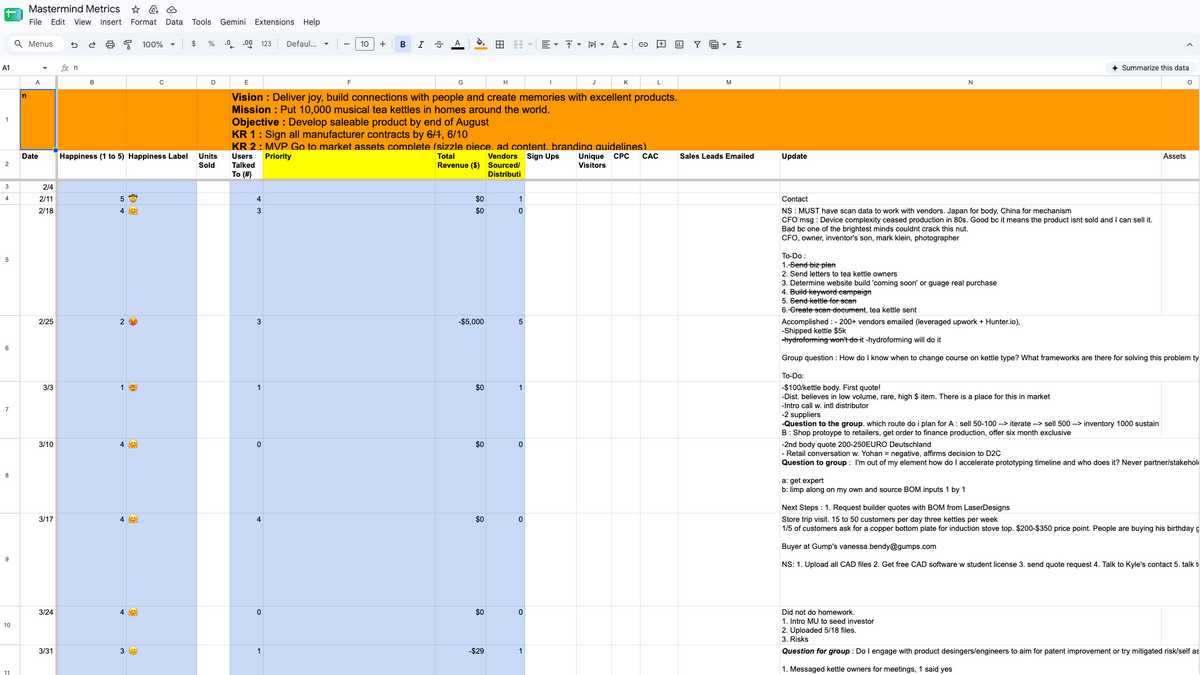
Task: Star the Mastermind Metrics document
Action: pyautogui.click(x=136, y=8)
